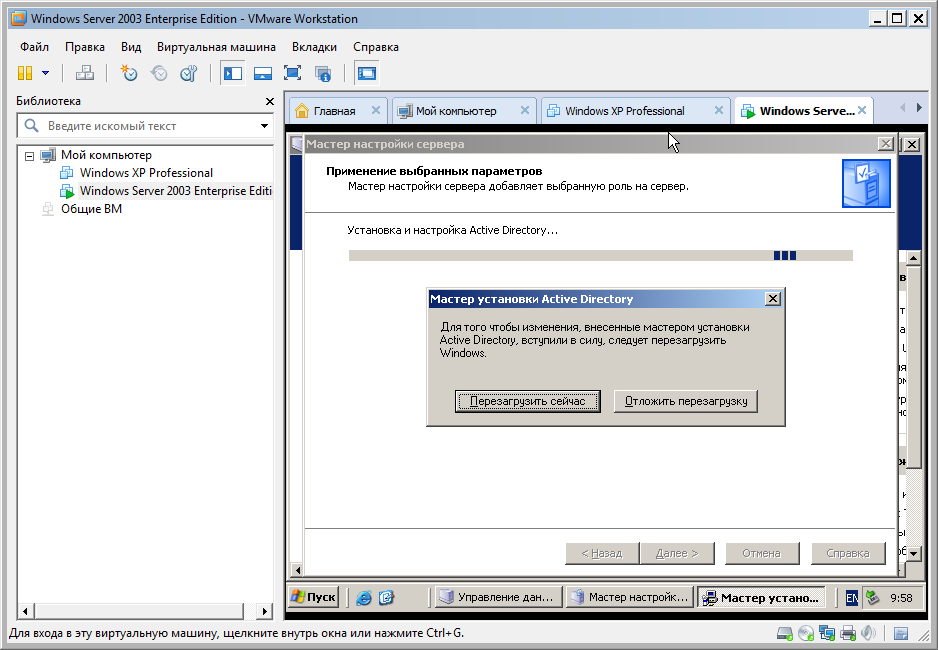Open the snapshot manager icon
The height and width of the screenshot is (650, 938).
click(x=189, y=73)
